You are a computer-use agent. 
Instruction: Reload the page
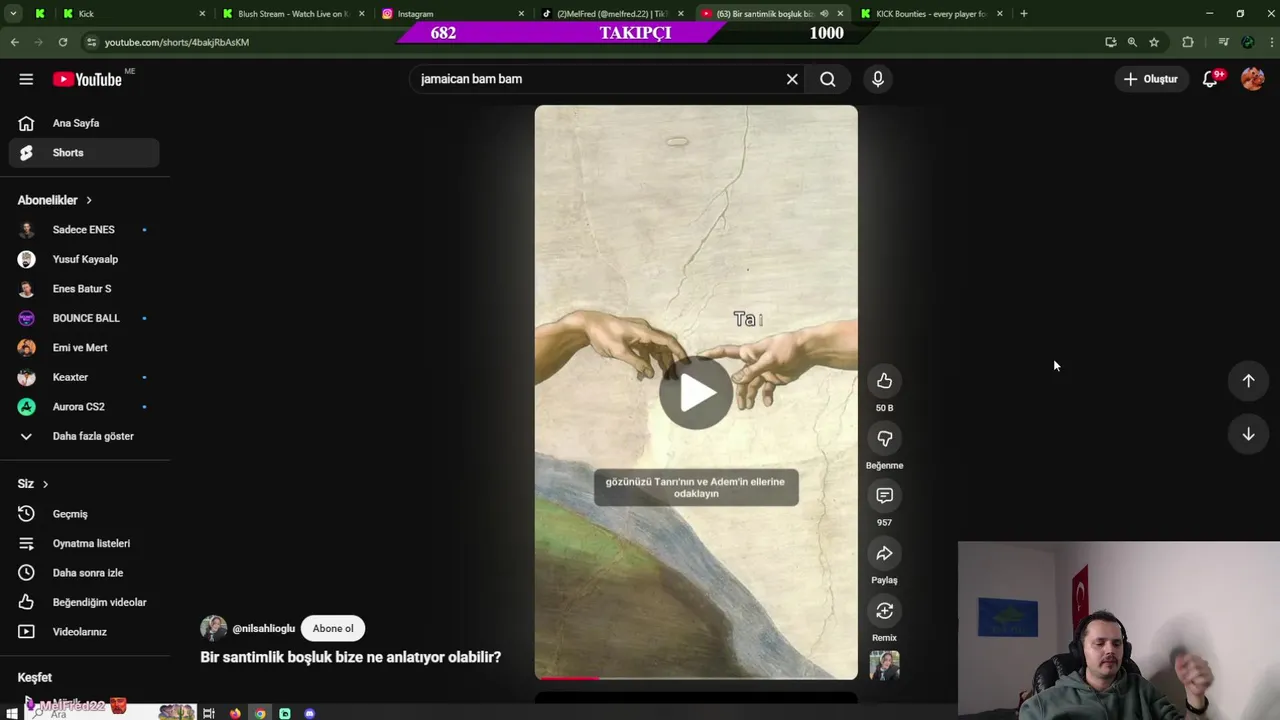point(63,42)
